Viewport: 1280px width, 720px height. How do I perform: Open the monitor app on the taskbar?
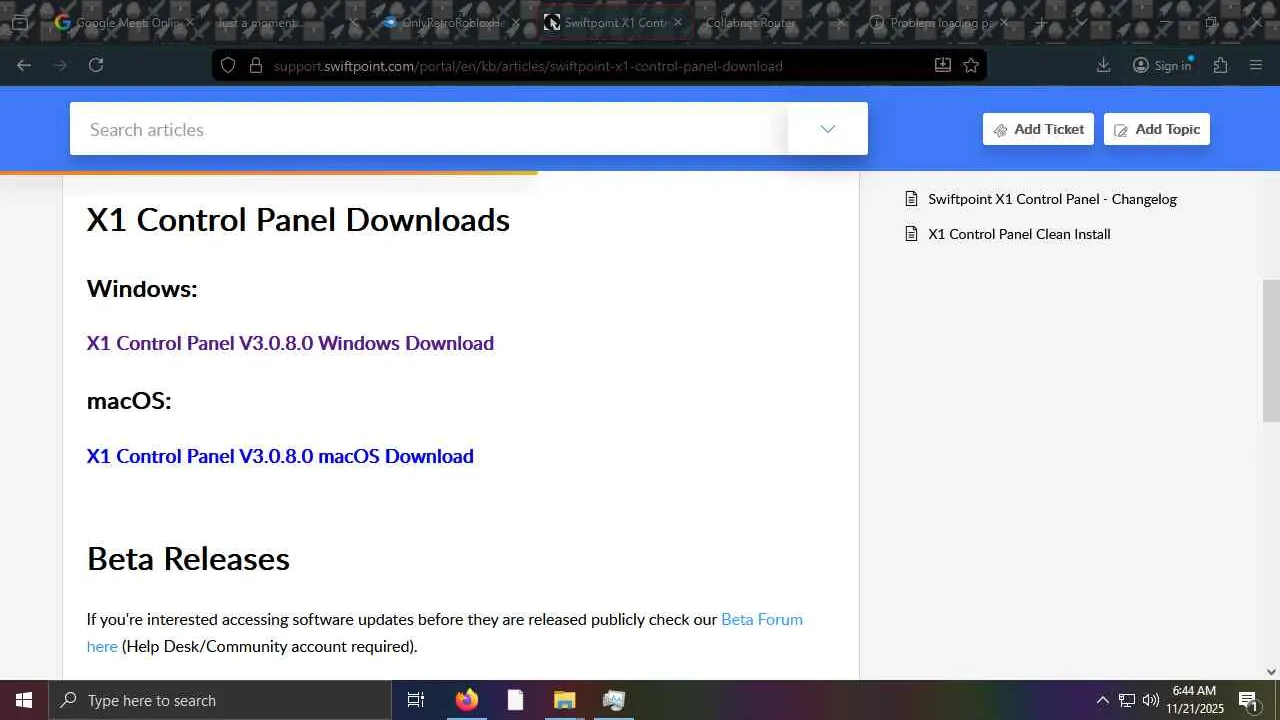[x=613, y=700]
